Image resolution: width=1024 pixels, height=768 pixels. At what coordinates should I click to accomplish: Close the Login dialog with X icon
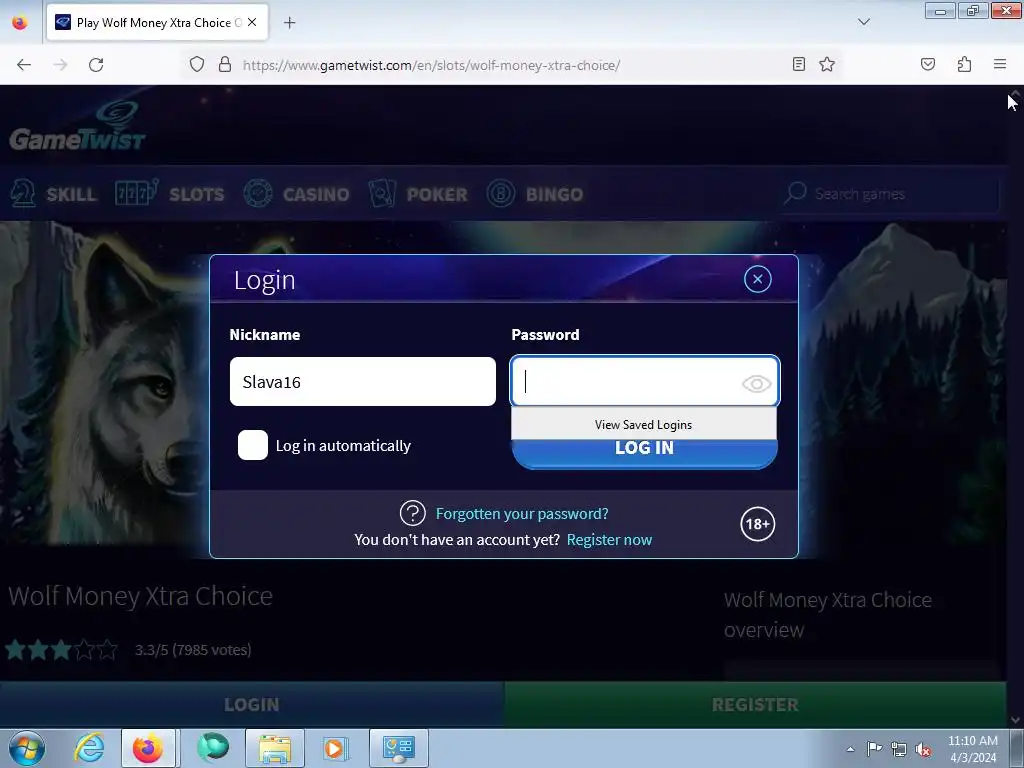point(758,280)
